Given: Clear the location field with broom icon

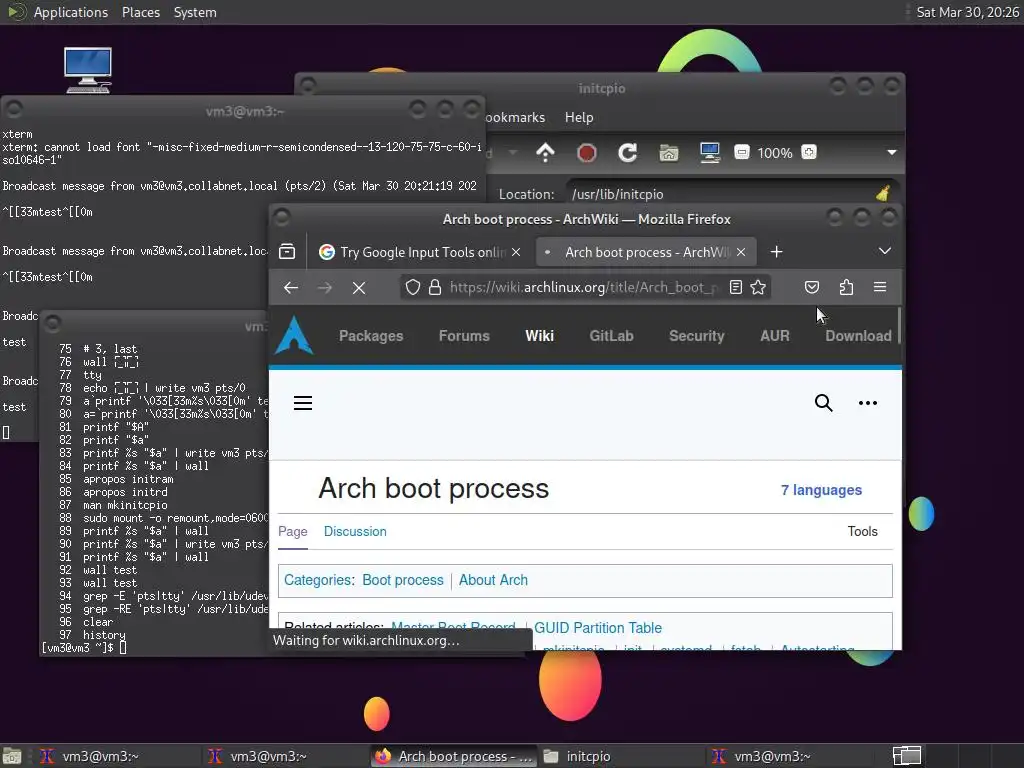Looking at the screenshot, I should 883,193.
